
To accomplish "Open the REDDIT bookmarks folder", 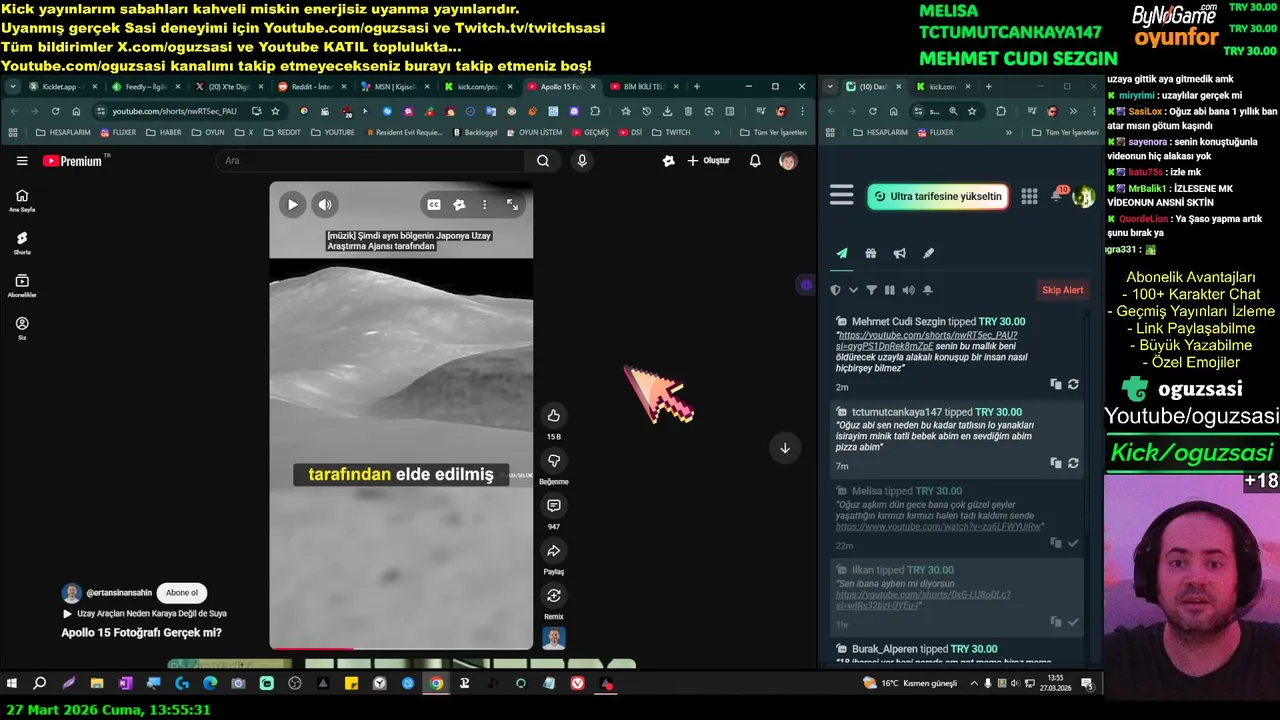I will 281,132.
